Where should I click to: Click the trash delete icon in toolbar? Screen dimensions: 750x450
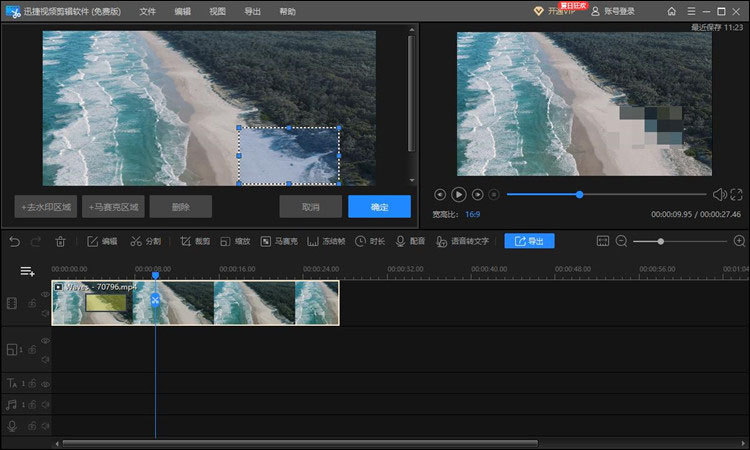(x=60, y=241)
